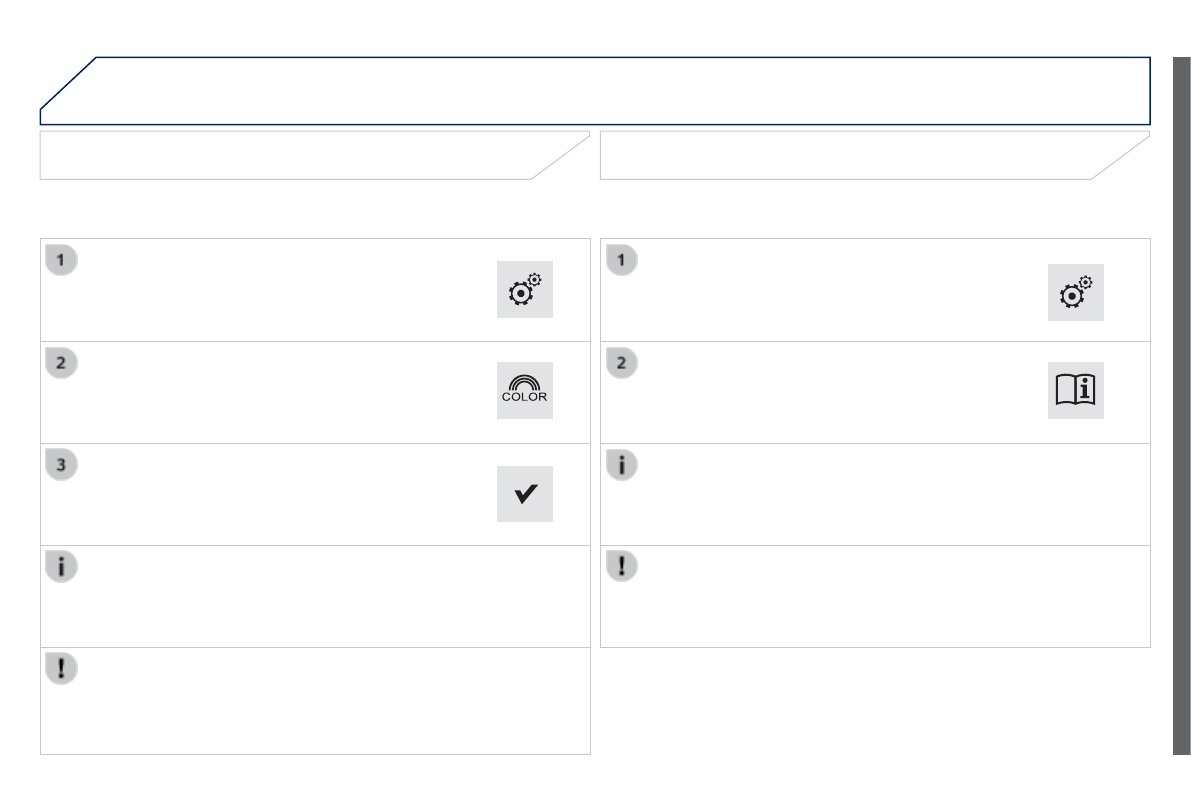The width and height of the screenshot is (1191, 794).
Task: Click the right section header box
Action: coord(860,155)
